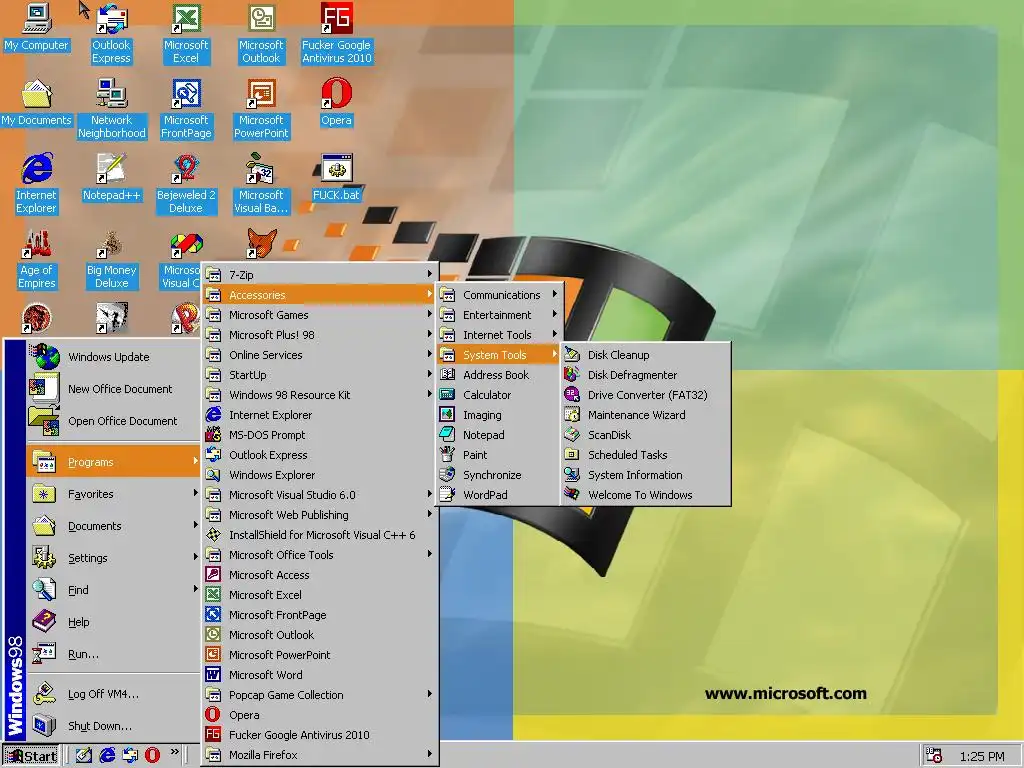The width and height of the screenshot is (1024, 768).
Task: Open Address Book
Action: click(x=499, y=375)
